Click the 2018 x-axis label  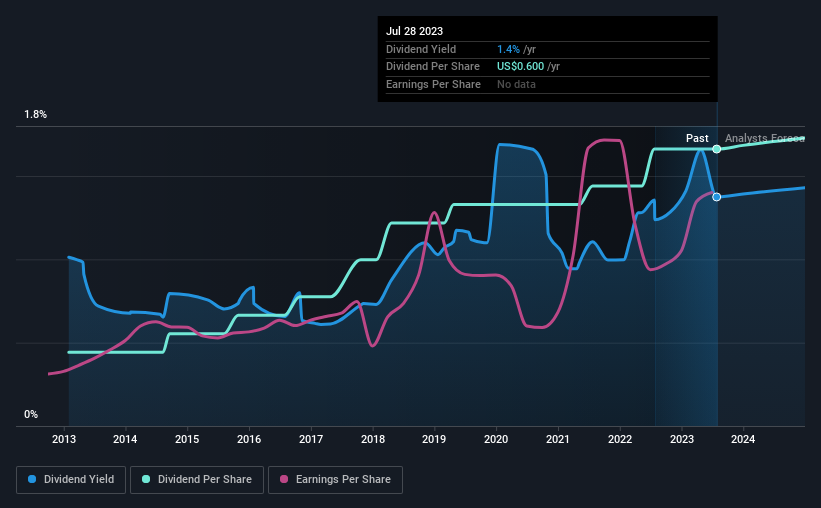(x=373, y=439)
